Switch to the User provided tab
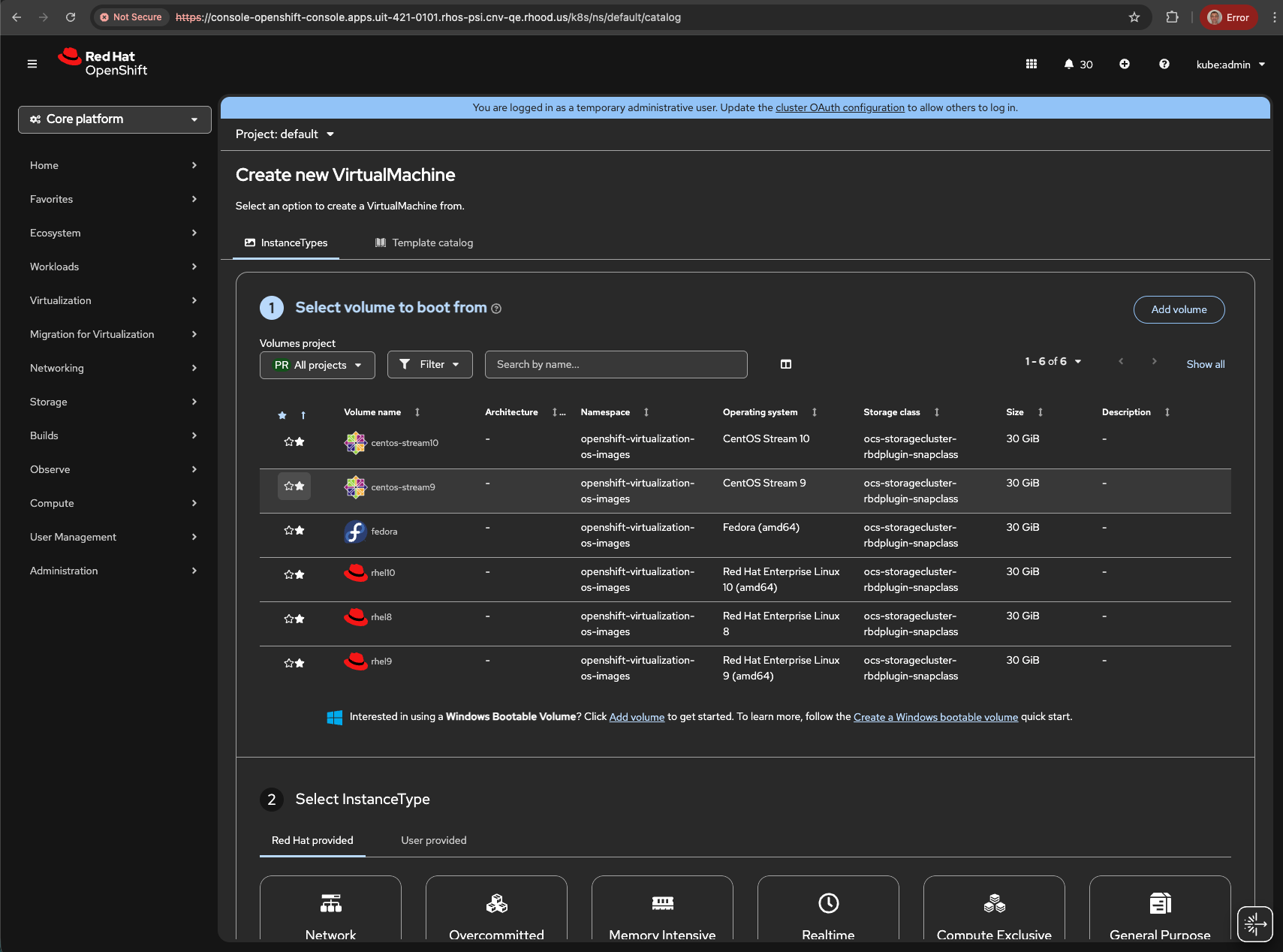 click(x=434, y=841)
